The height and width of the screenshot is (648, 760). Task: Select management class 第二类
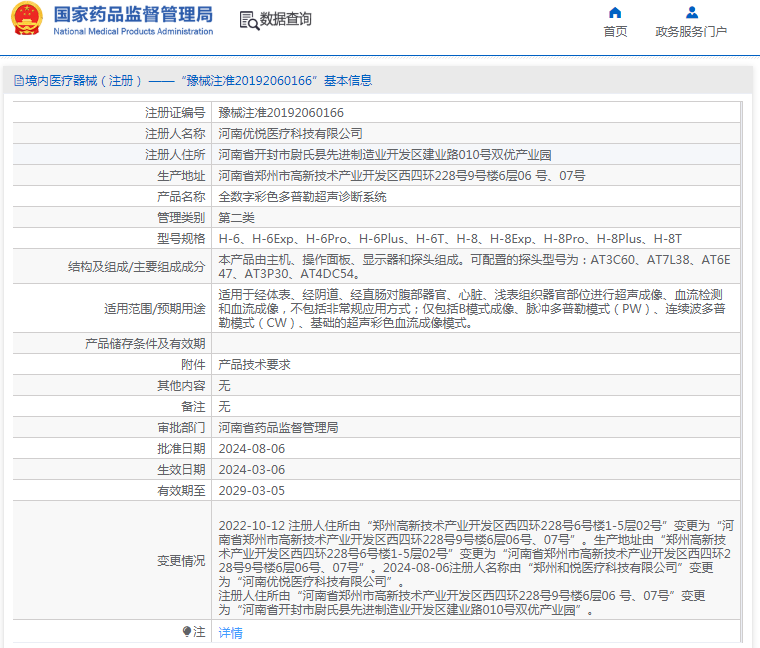tap(236, 218)
